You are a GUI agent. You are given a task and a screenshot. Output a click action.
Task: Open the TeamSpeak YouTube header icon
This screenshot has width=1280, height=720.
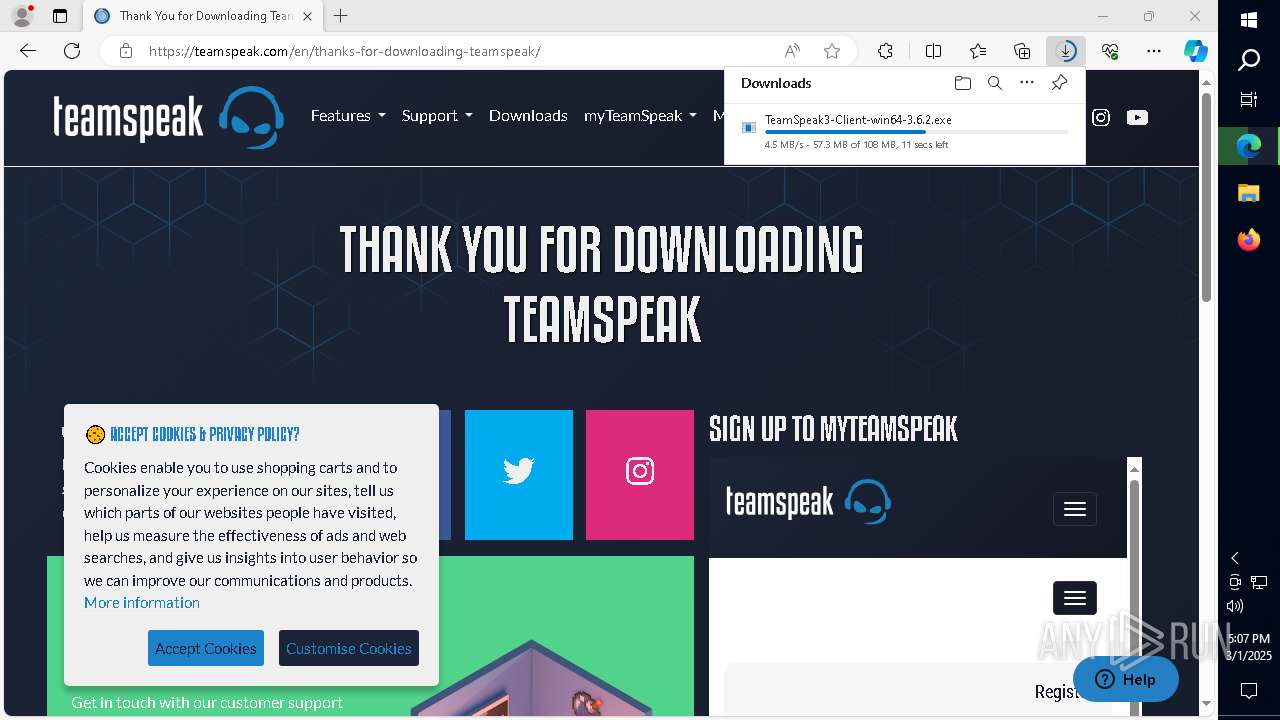click(1137, 117)
